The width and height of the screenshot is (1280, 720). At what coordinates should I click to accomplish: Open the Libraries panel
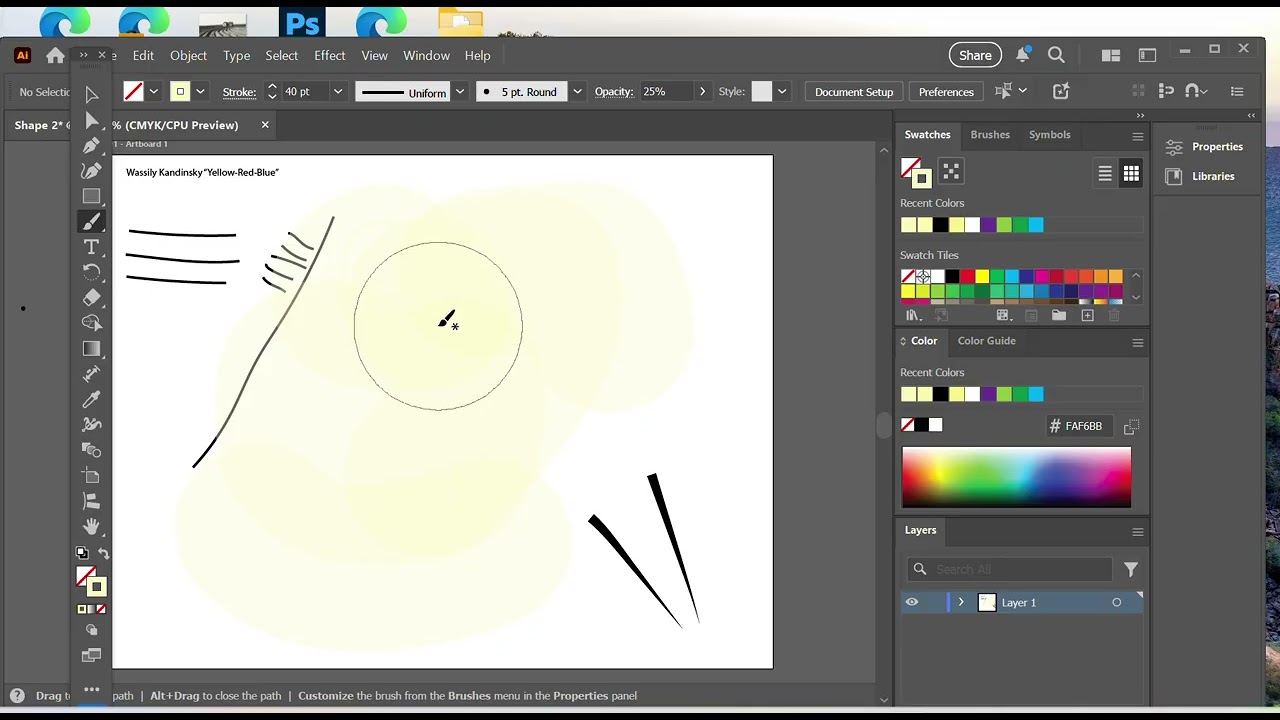coord(1200,176)
